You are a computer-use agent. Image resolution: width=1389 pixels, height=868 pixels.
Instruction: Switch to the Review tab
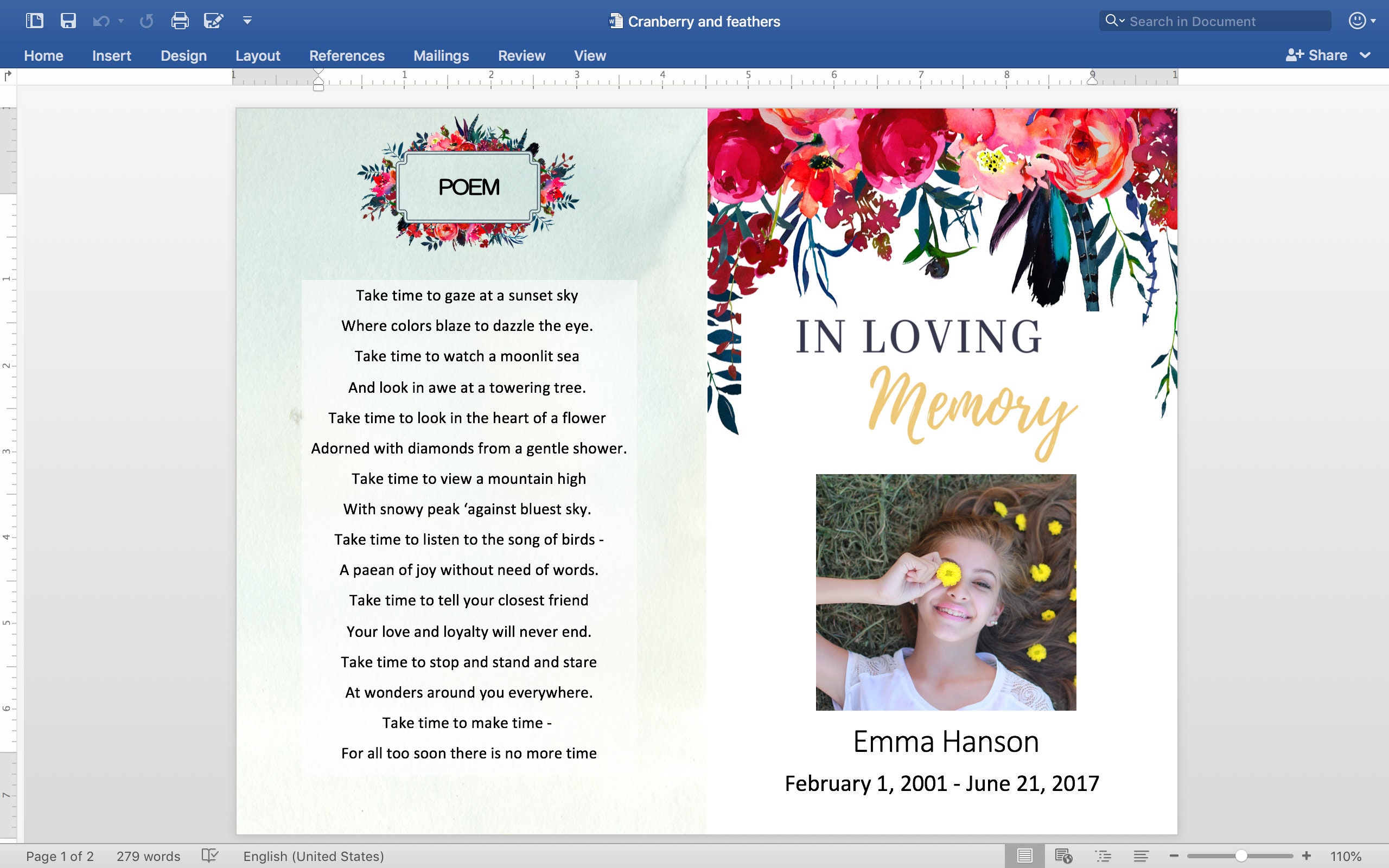(521, 55)
